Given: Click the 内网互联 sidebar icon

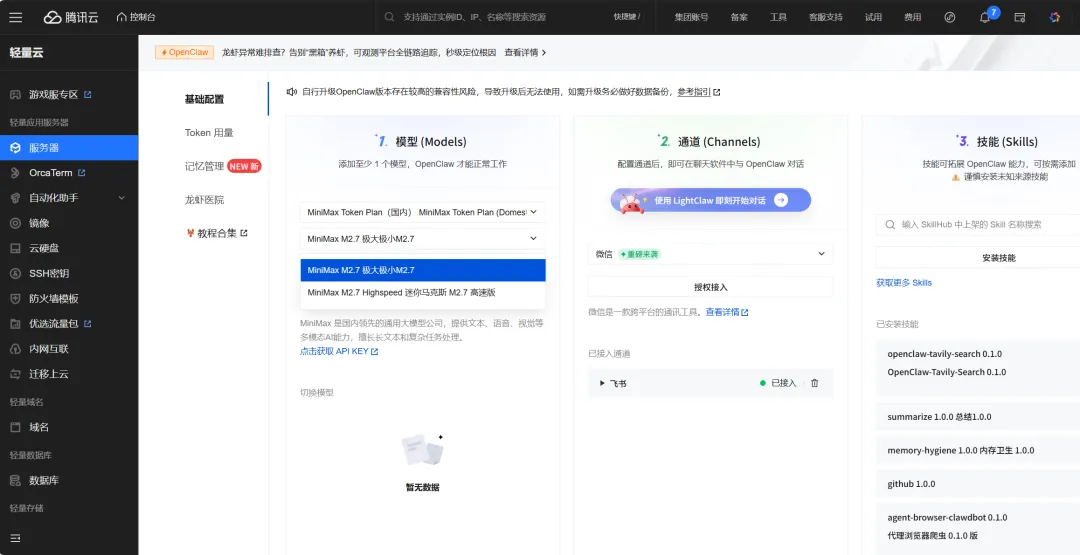Looking at the screenshot, I should click(x=15, y=349).
